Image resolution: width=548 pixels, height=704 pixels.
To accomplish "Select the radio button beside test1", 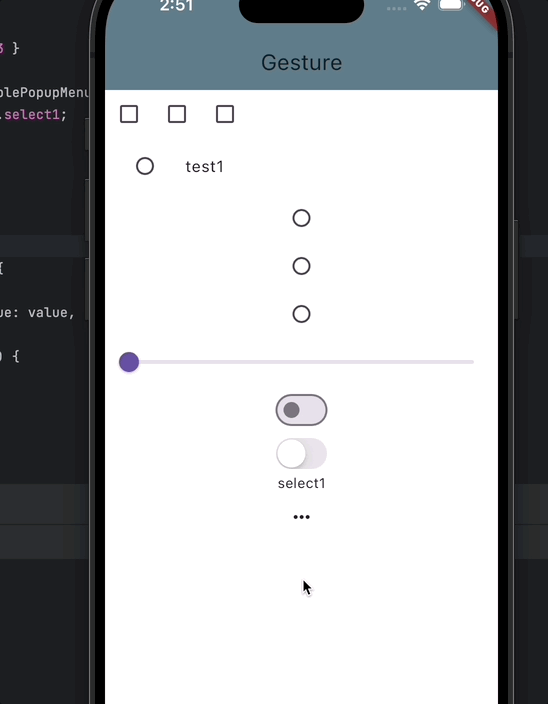I will (x=145, y=166).
